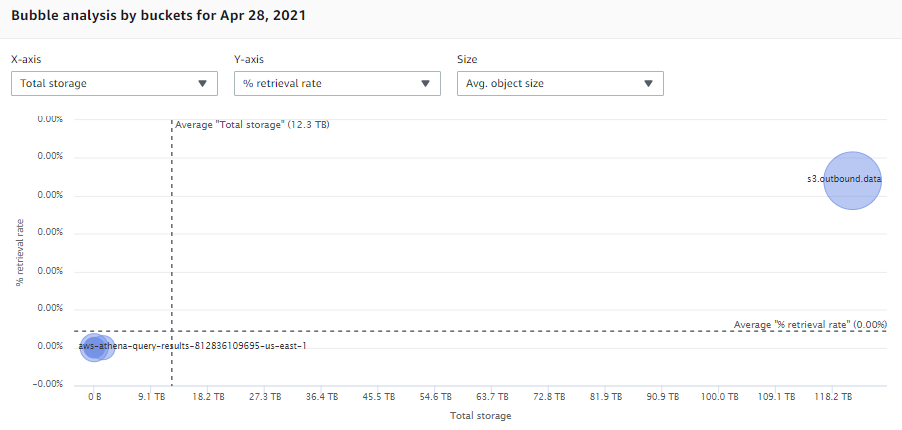Click the % retrieval rate vertical axis title

20,252
